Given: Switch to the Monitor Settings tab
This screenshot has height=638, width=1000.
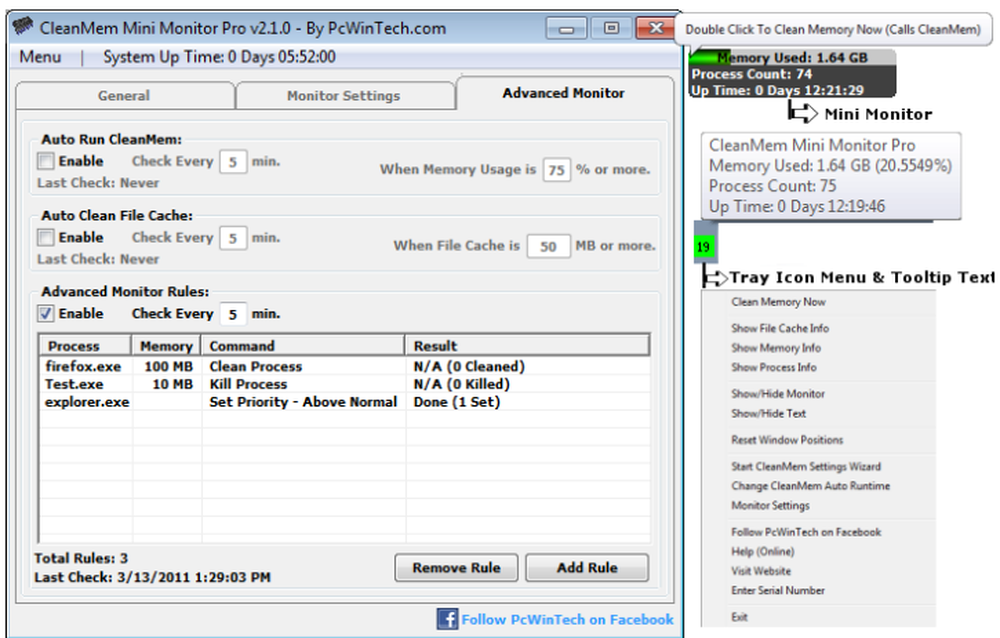Looking at the screenshot, I should click(344, 96).
